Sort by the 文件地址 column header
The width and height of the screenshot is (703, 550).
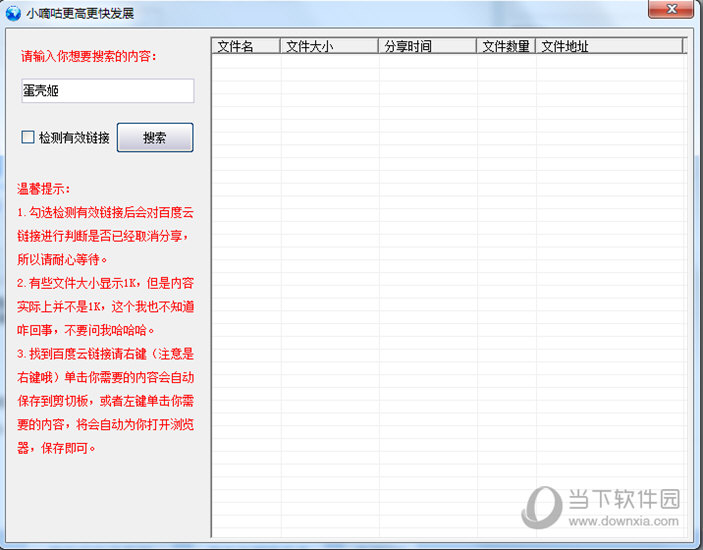[x=609, y=46]
